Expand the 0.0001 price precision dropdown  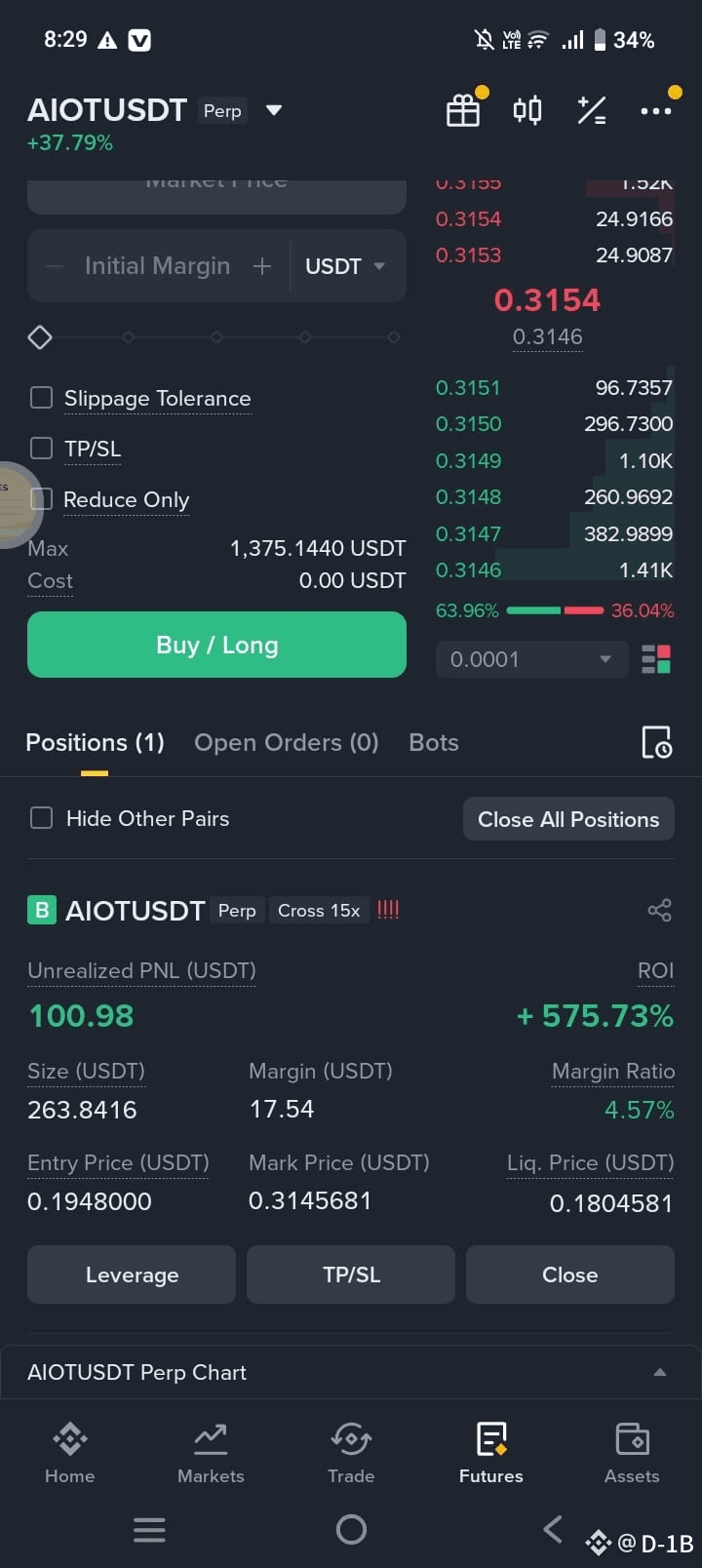(x=531, y=659)
